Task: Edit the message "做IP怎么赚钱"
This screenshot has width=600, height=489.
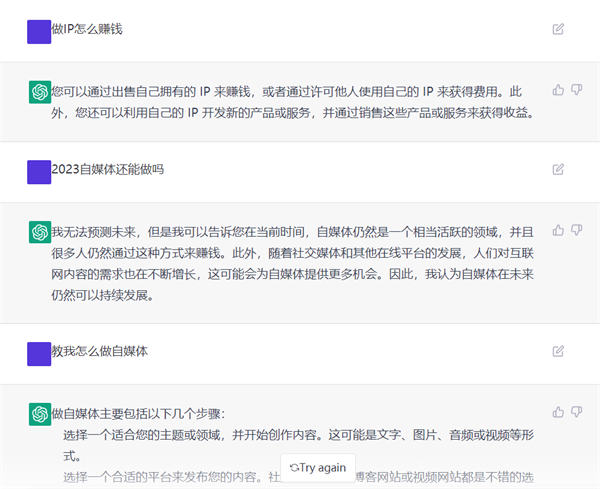Action: (x=558, y=29)
